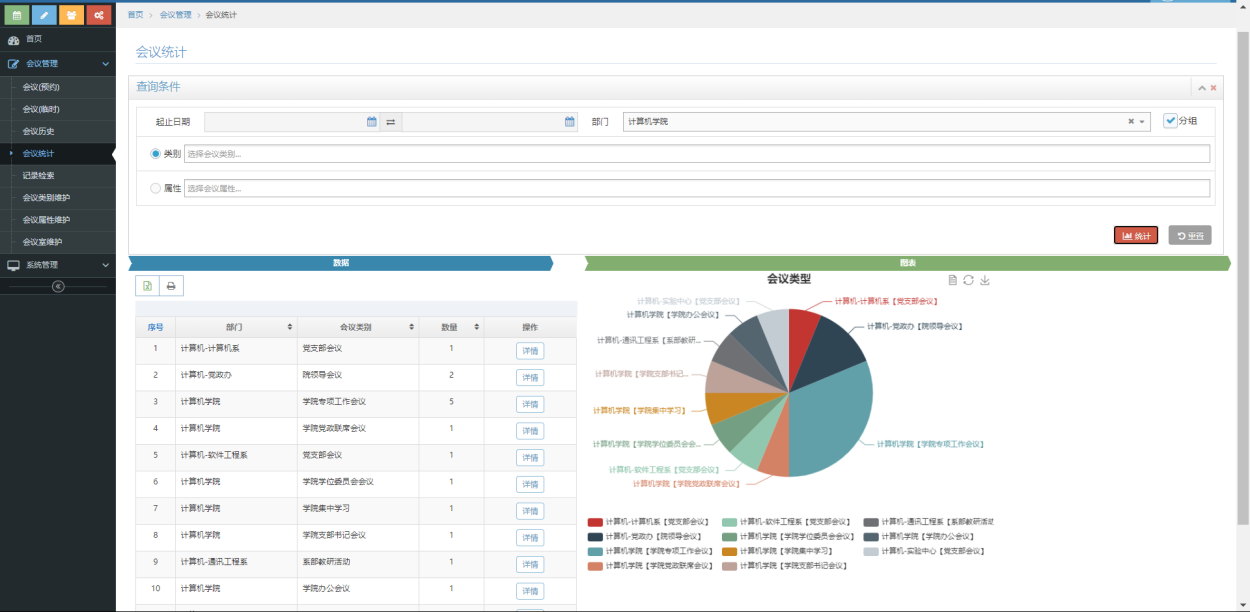Collapse the 查询条件 panel
The image size is (1250, 612).
click(1202, 88)
